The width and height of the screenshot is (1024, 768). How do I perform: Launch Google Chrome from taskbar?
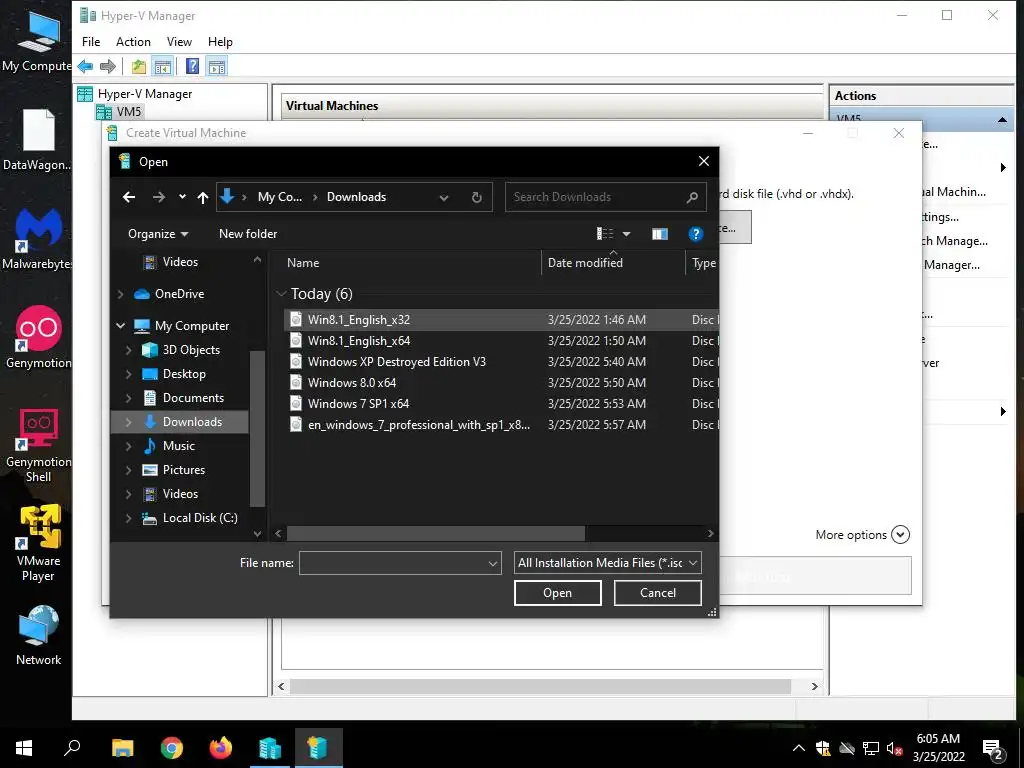[x=172, y=748]
